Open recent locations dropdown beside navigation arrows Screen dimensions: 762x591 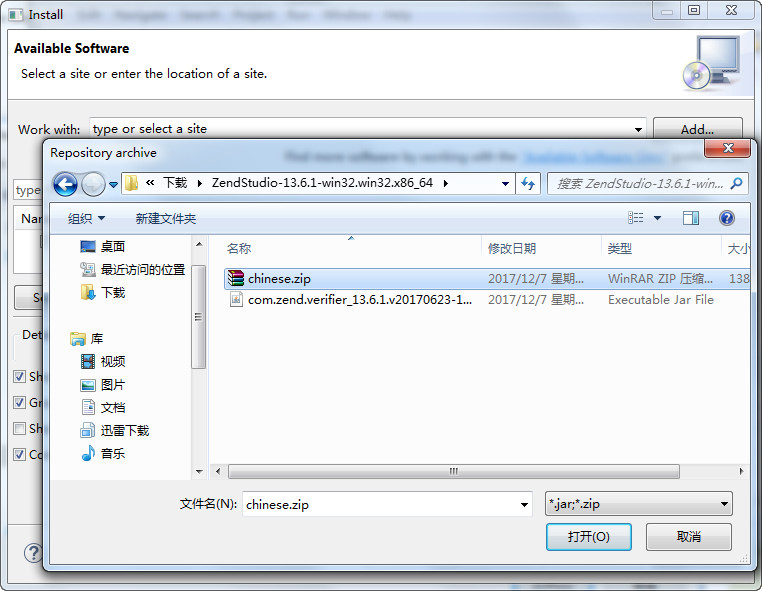[113, 184]
